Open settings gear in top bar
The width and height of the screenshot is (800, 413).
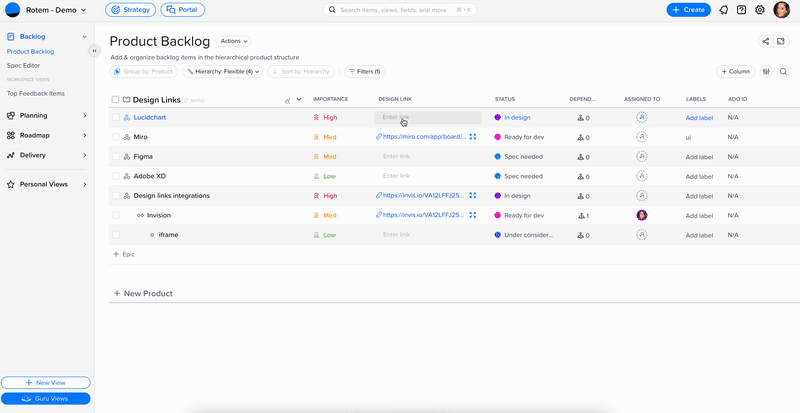point(760,10)
